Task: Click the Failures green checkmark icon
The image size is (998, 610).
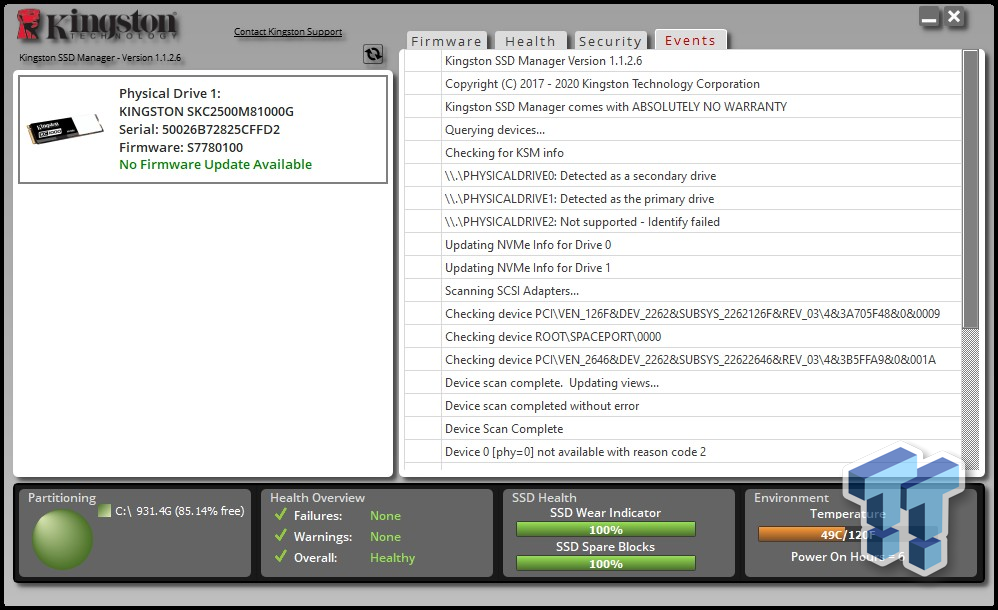Action: click(281, 514)
